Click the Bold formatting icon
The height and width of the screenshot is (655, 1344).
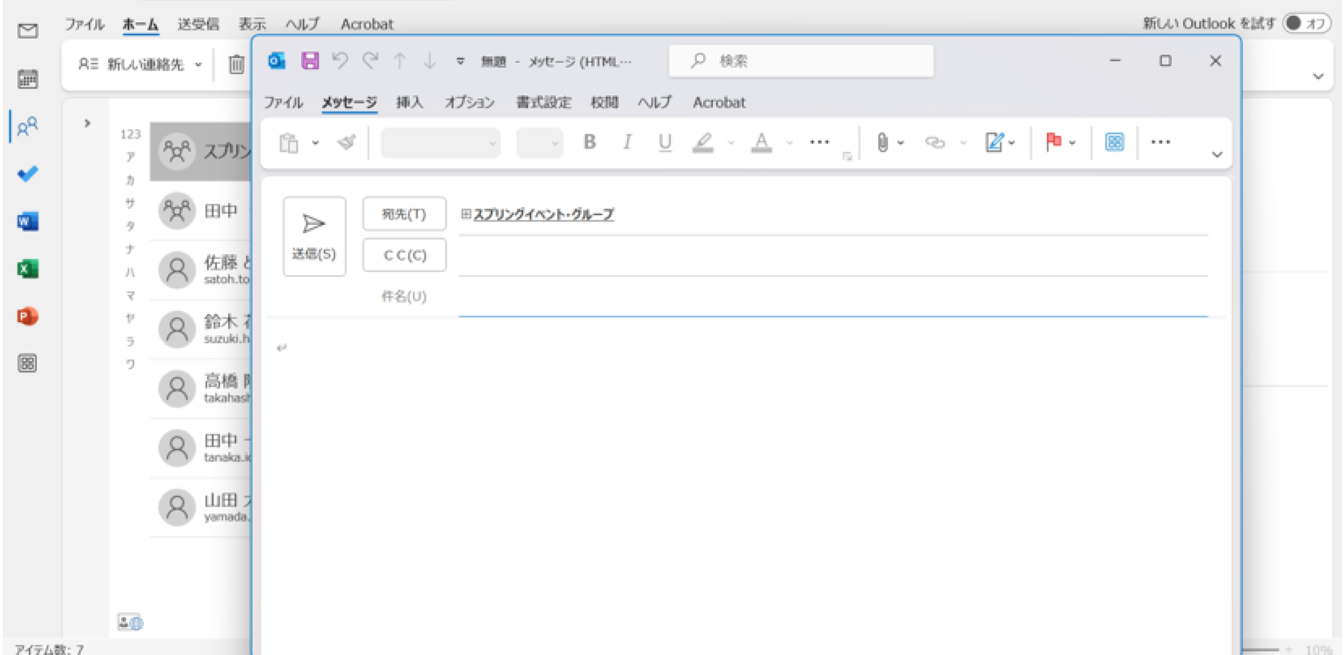coord(589,142)
